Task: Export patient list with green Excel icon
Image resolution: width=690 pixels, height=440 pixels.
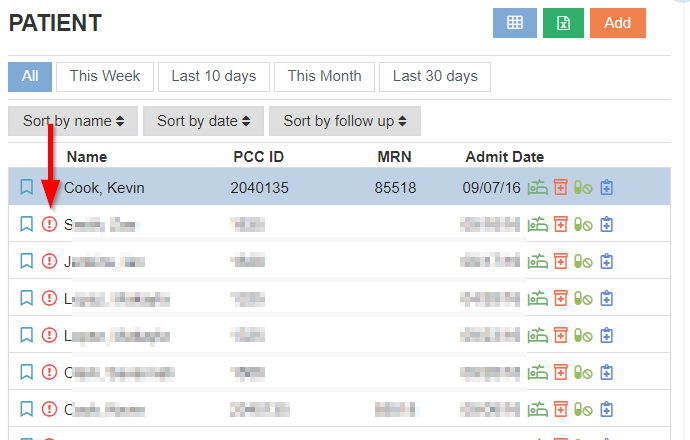Action: pyautogui.click(x=563, y=23)
